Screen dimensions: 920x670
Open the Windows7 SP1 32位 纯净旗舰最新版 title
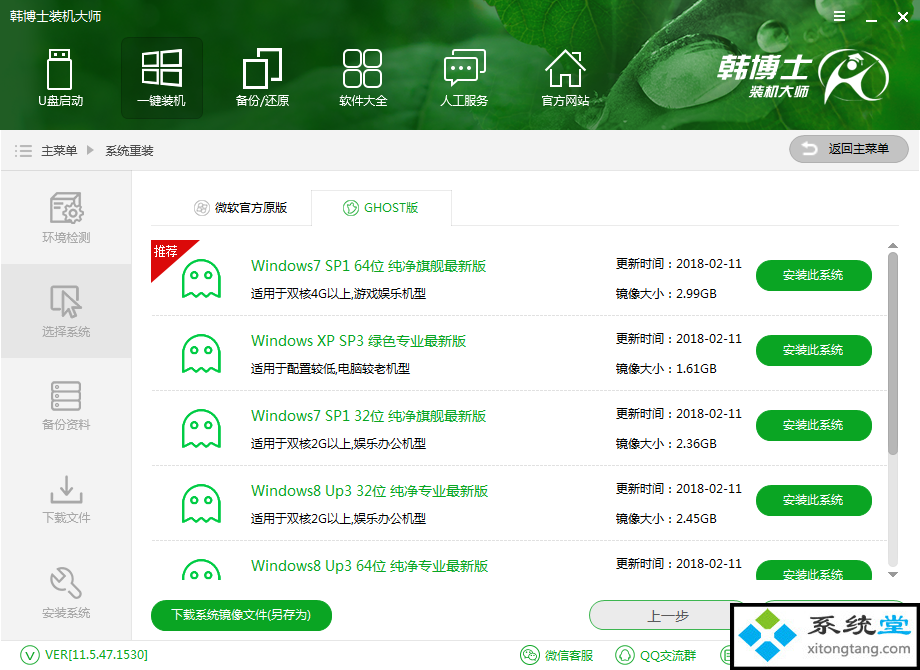coord(368,416)
